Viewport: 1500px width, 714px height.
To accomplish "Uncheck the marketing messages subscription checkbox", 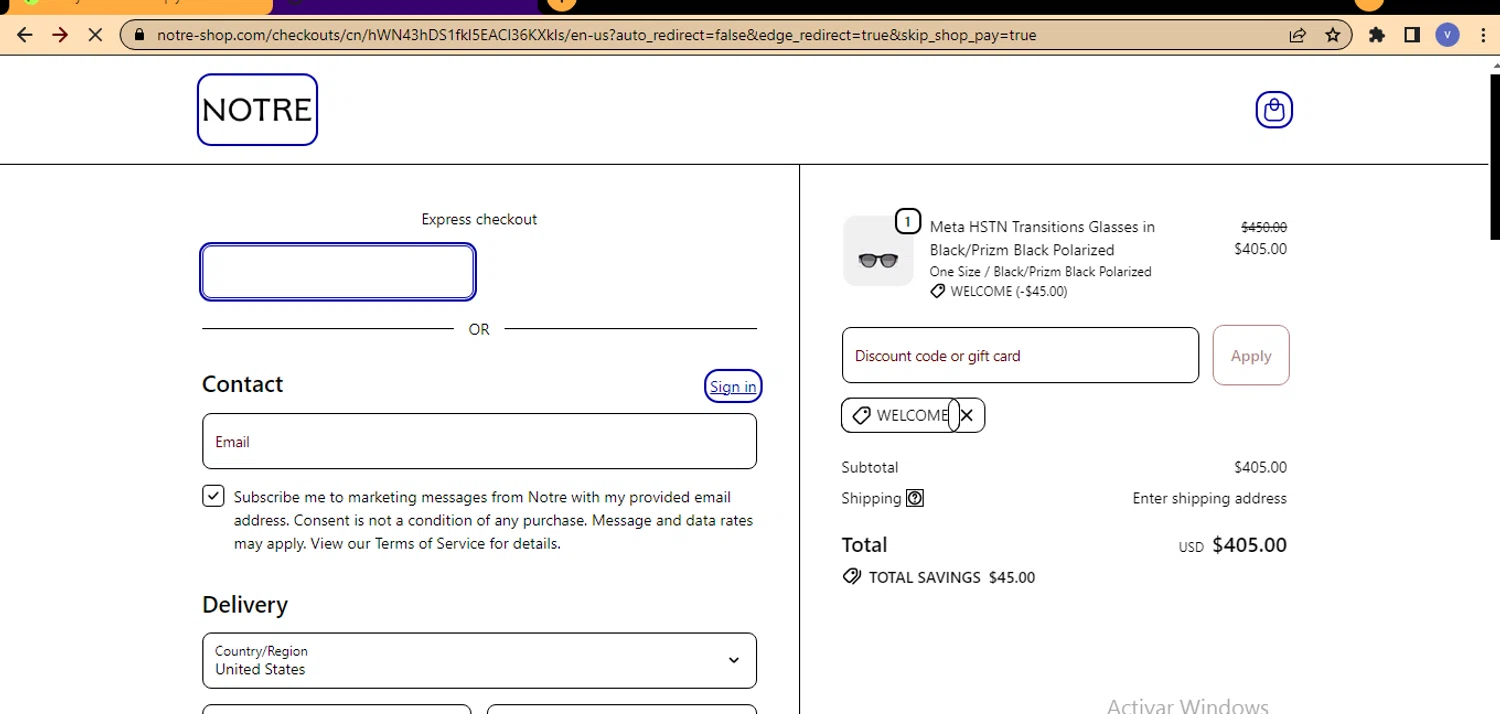I will (213, 496).
